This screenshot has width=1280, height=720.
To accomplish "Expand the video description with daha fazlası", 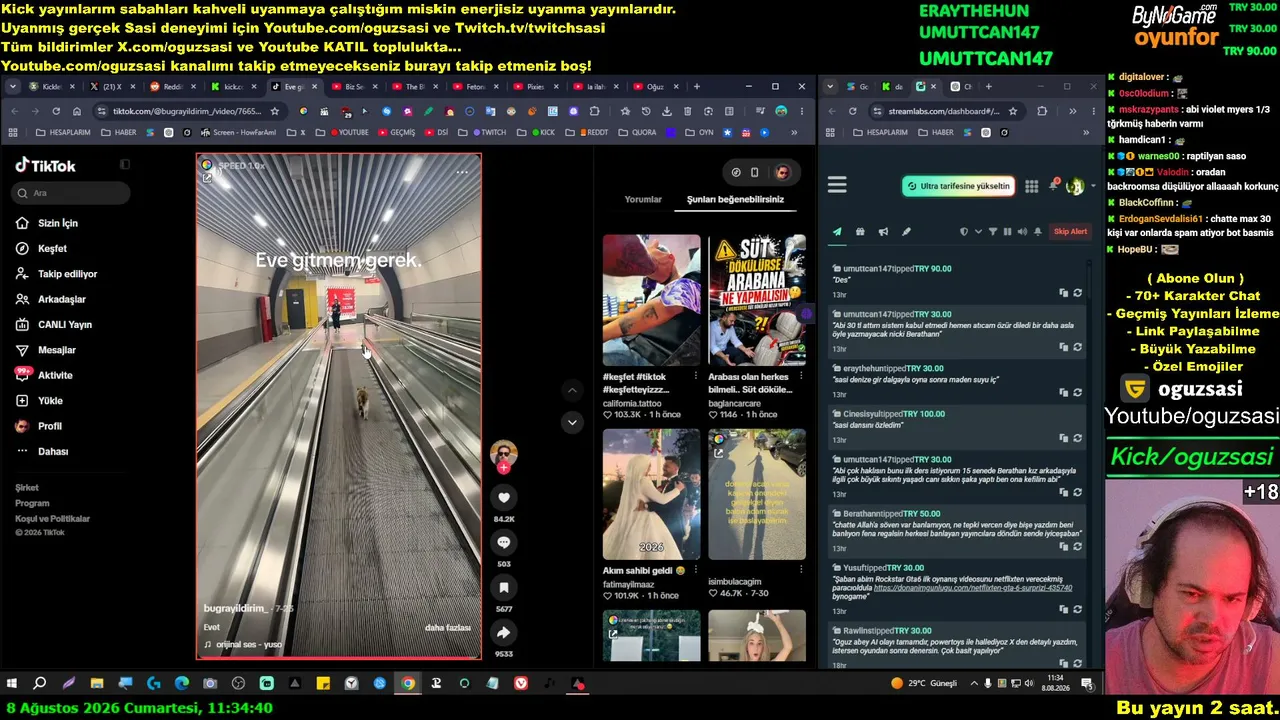I will pos(447,628).
